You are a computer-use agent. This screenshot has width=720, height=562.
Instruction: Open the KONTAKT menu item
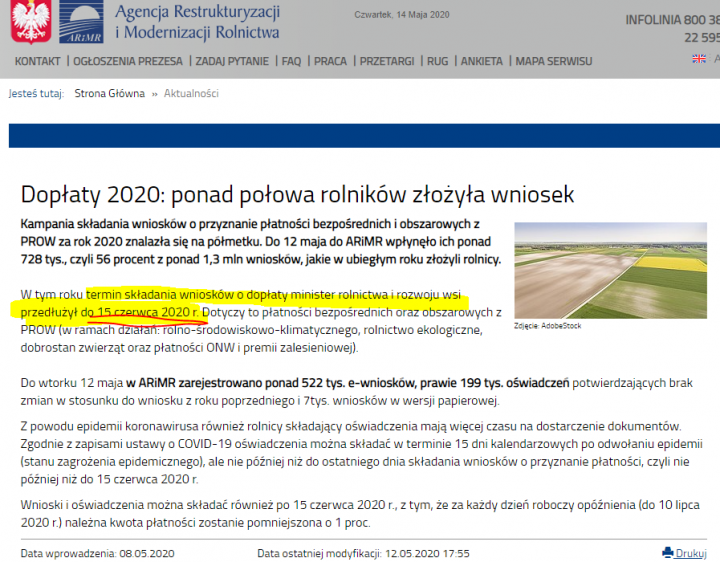[38, 61]
